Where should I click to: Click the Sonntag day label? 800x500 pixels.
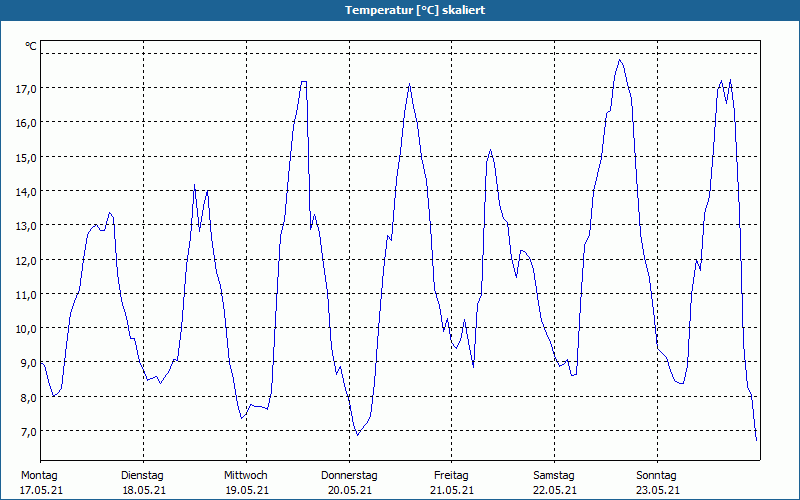coord(656,476)
